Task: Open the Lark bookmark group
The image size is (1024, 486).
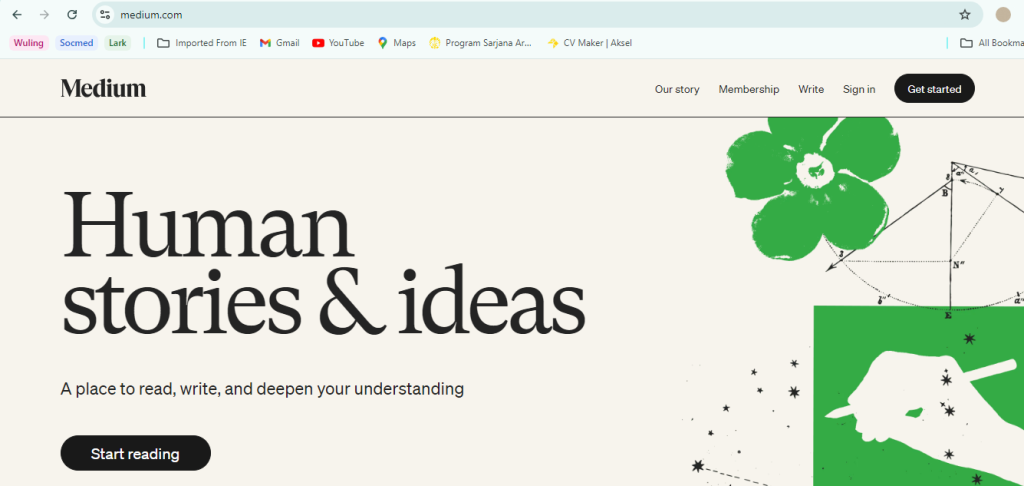Action: [118, 43]
